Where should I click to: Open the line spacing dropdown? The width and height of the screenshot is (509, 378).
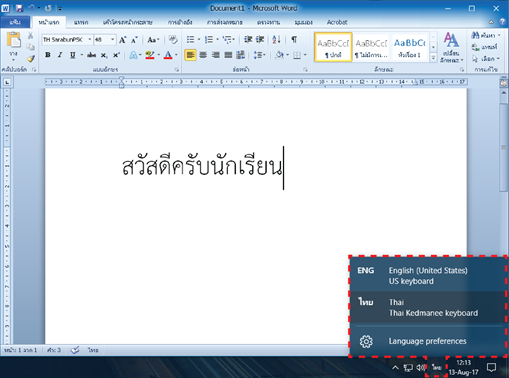coord(259,55)
